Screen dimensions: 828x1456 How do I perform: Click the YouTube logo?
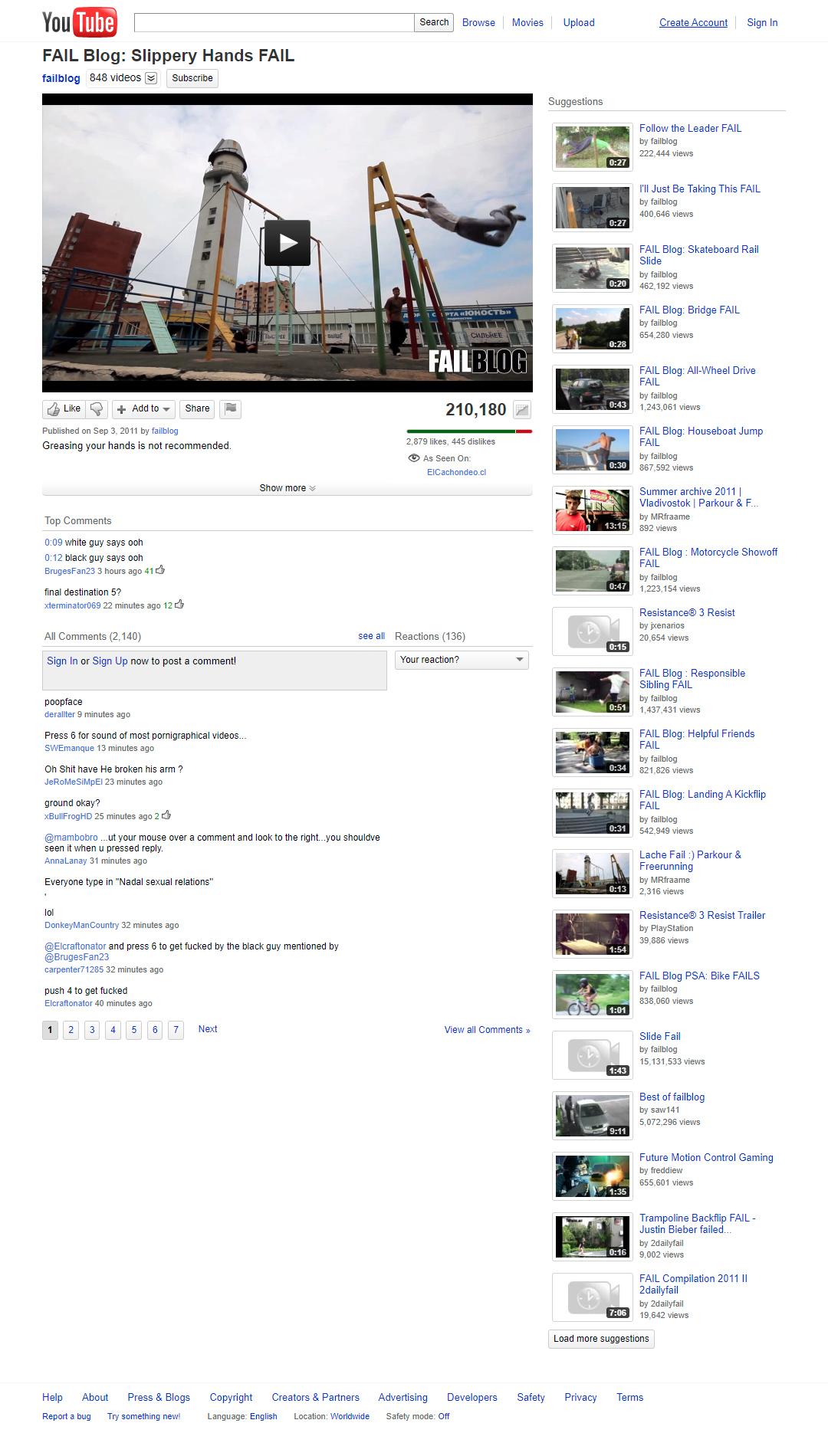click(80, 22)
